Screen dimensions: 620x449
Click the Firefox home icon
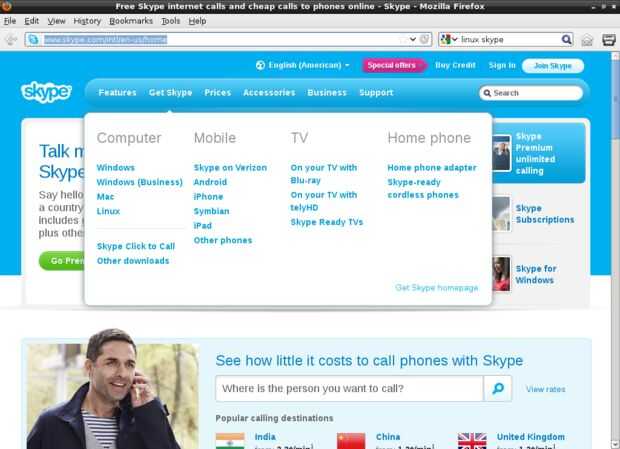tap(587, 40)
